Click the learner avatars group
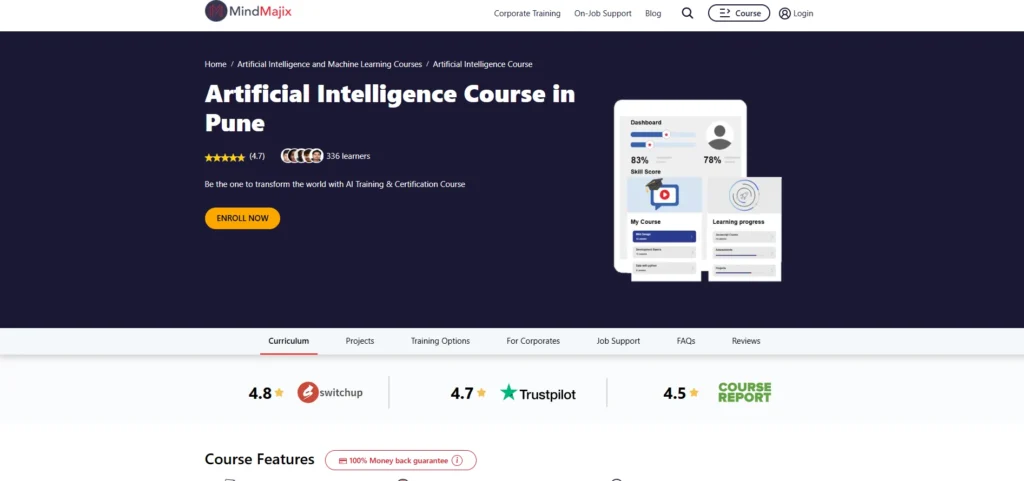Screen dimensions: 1024x481 (301, 156)
